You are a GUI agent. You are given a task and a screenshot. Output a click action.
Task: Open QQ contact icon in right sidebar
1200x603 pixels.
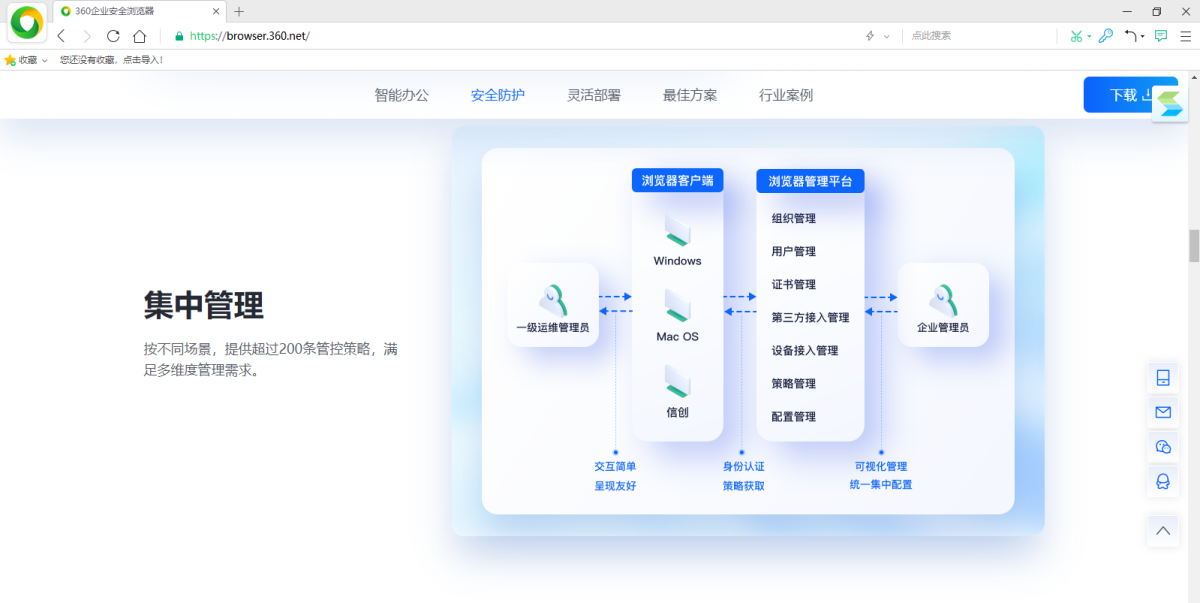(x=1162, y=481)
